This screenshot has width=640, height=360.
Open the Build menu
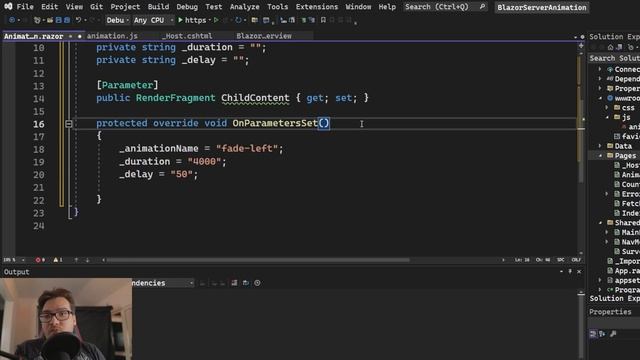[x=158, y=7]
